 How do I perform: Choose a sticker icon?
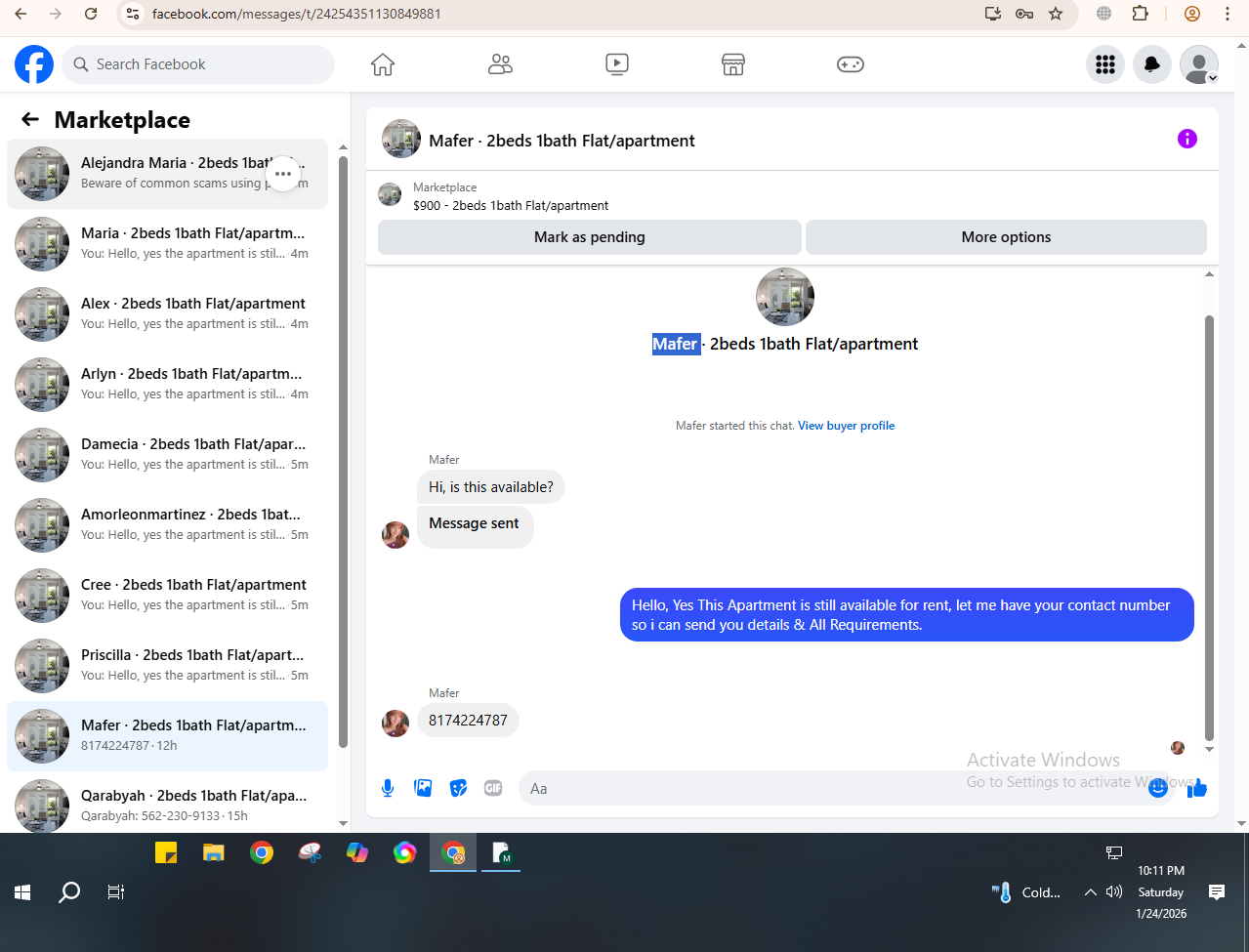coord(458,788)
